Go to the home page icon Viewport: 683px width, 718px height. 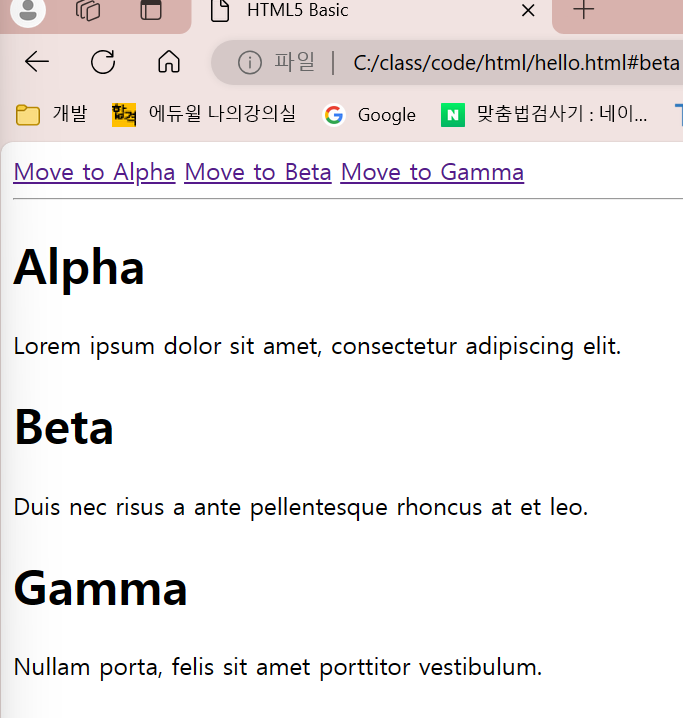click(169, 62)
